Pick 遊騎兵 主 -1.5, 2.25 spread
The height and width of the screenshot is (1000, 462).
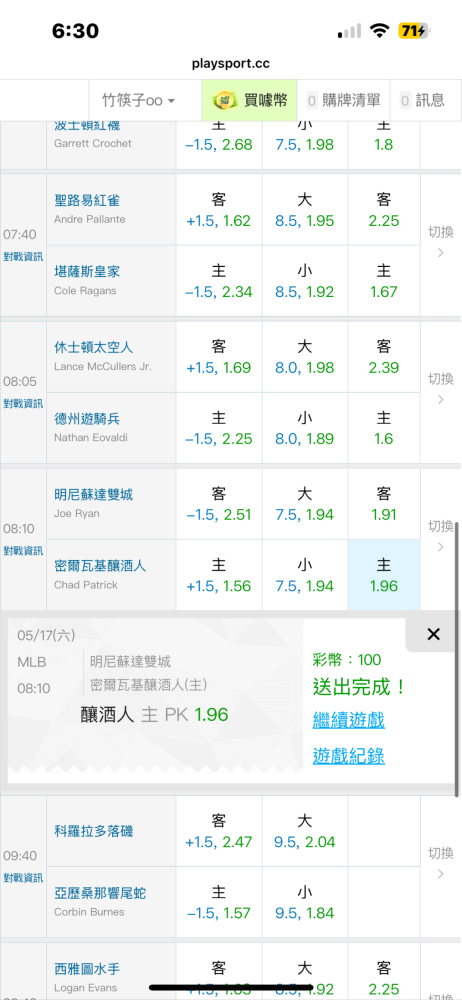point(219,428)
